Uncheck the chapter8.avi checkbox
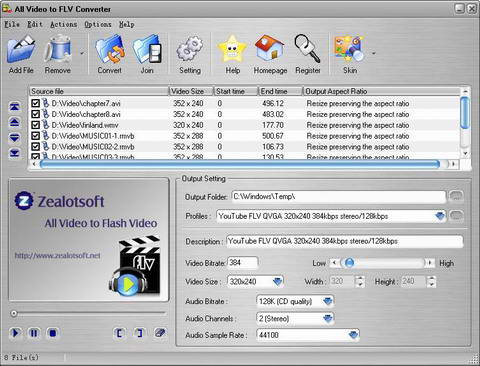 point(35,114)
